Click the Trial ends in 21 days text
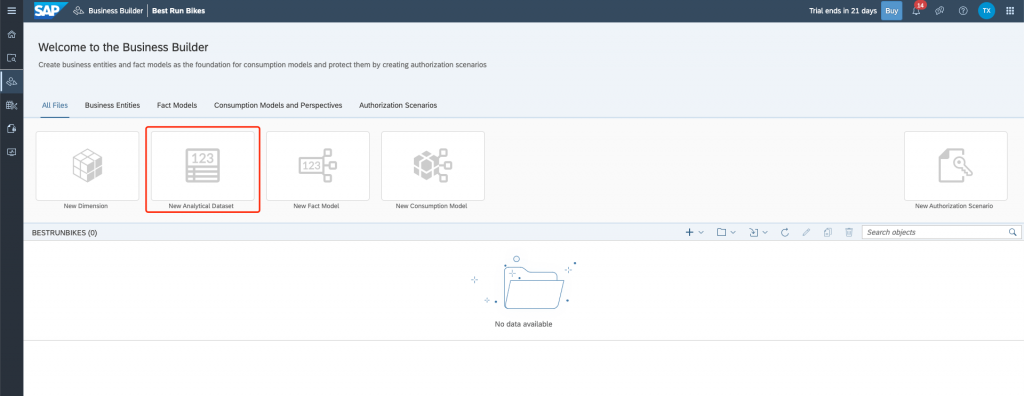The height and width of the screenshot is (396, 1024). click(x=843, y=11)
